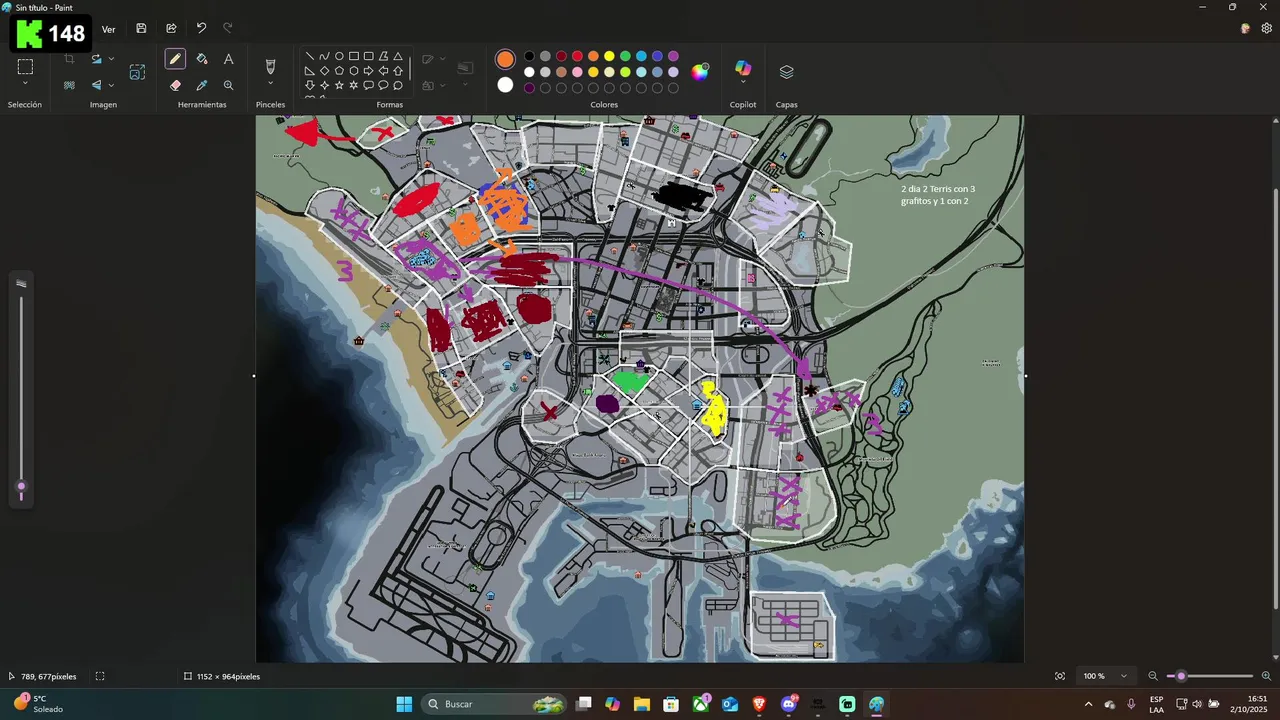Open the Ver menu
Image resolution: width=1280 pixels, height=720 pixels.
pyautogui.click(x=108, y=29)
